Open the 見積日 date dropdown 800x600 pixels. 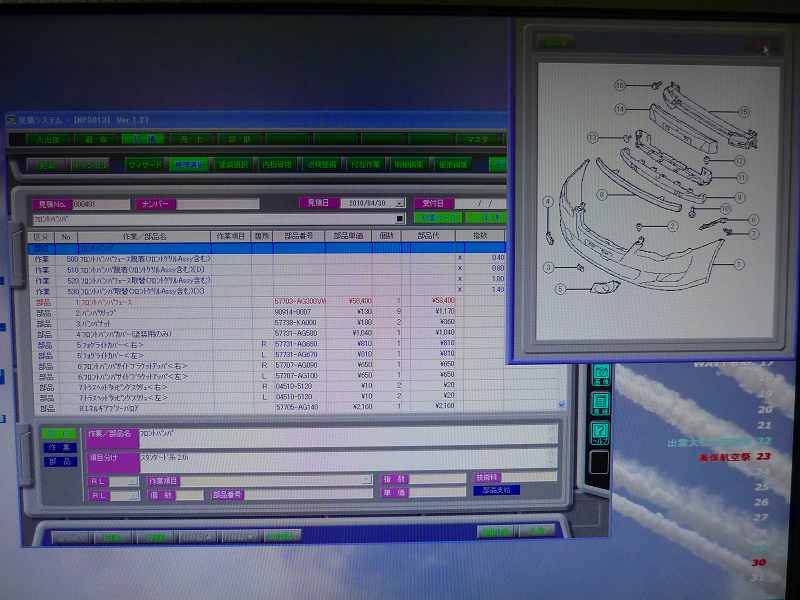coord(400,203)
